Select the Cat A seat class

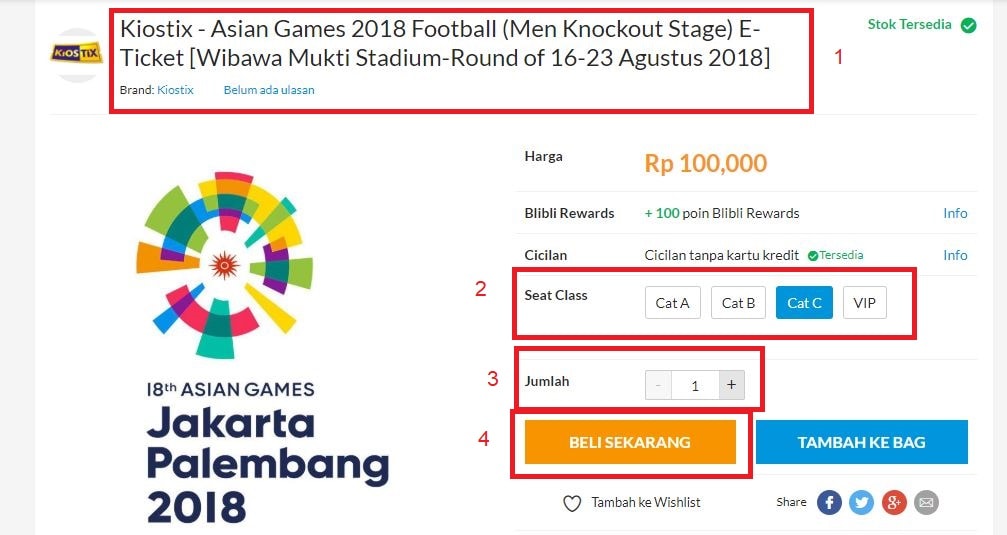(x=672, y=303)
